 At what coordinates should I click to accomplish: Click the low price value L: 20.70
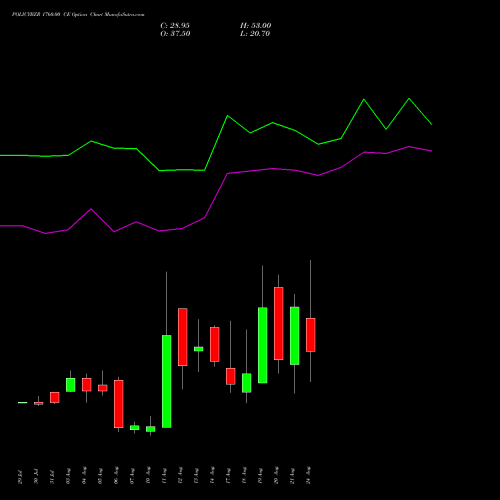pyautogui.click(x=255, y=34)
